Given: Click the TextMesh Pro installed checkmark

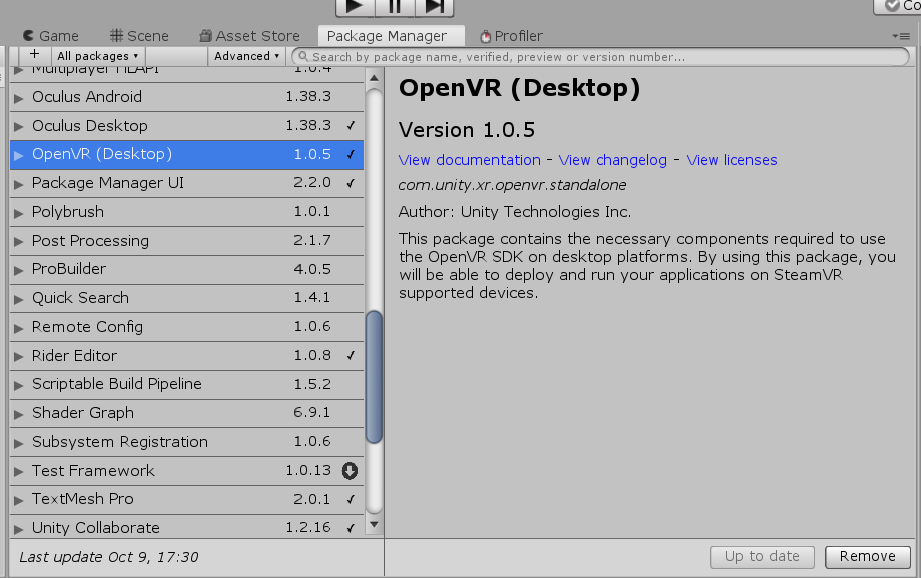Looking at the screenshot, I should tap(351, 499).
